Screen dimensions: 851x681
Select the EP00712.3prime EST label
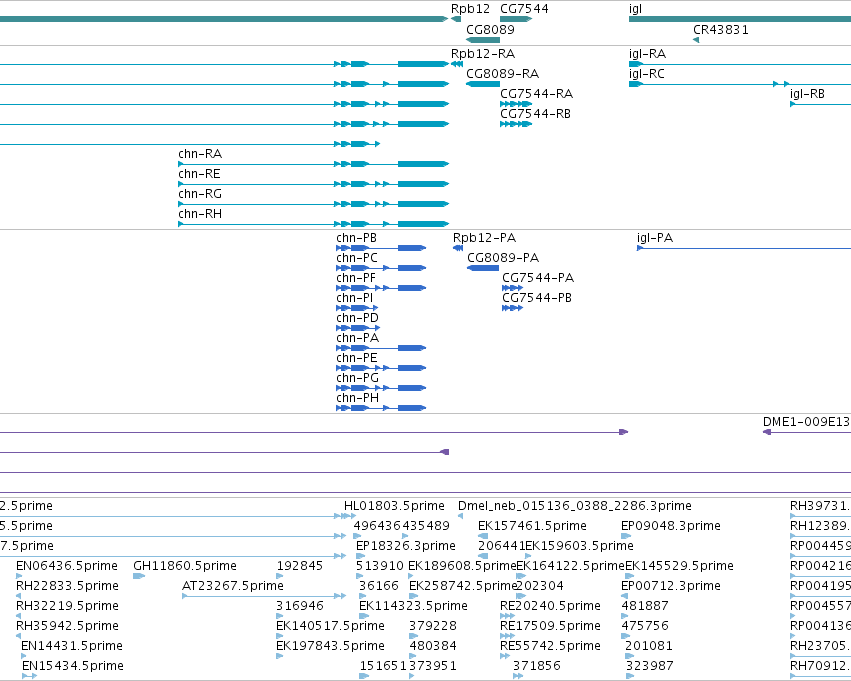click(x=671, y=586)
